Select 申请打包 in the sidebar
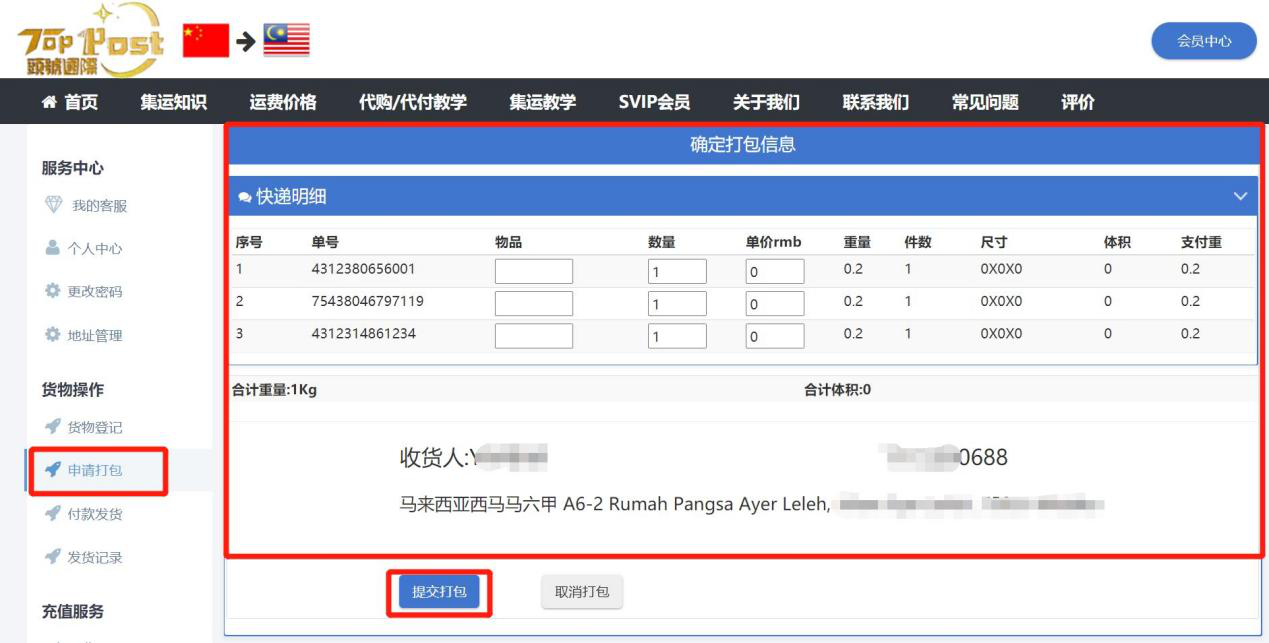Image resolution: width=1269 pixels, height=643 pixels. (94, 471)
